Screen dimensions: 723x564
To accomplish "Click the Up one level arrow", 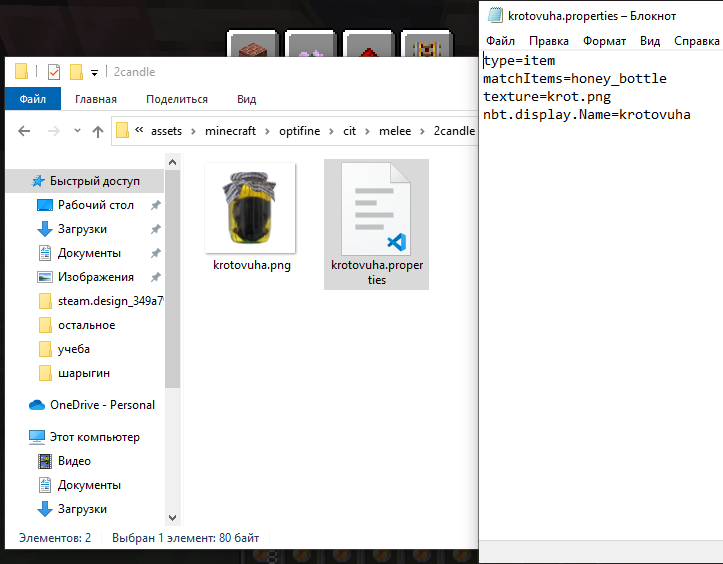I will coord(98,131).
